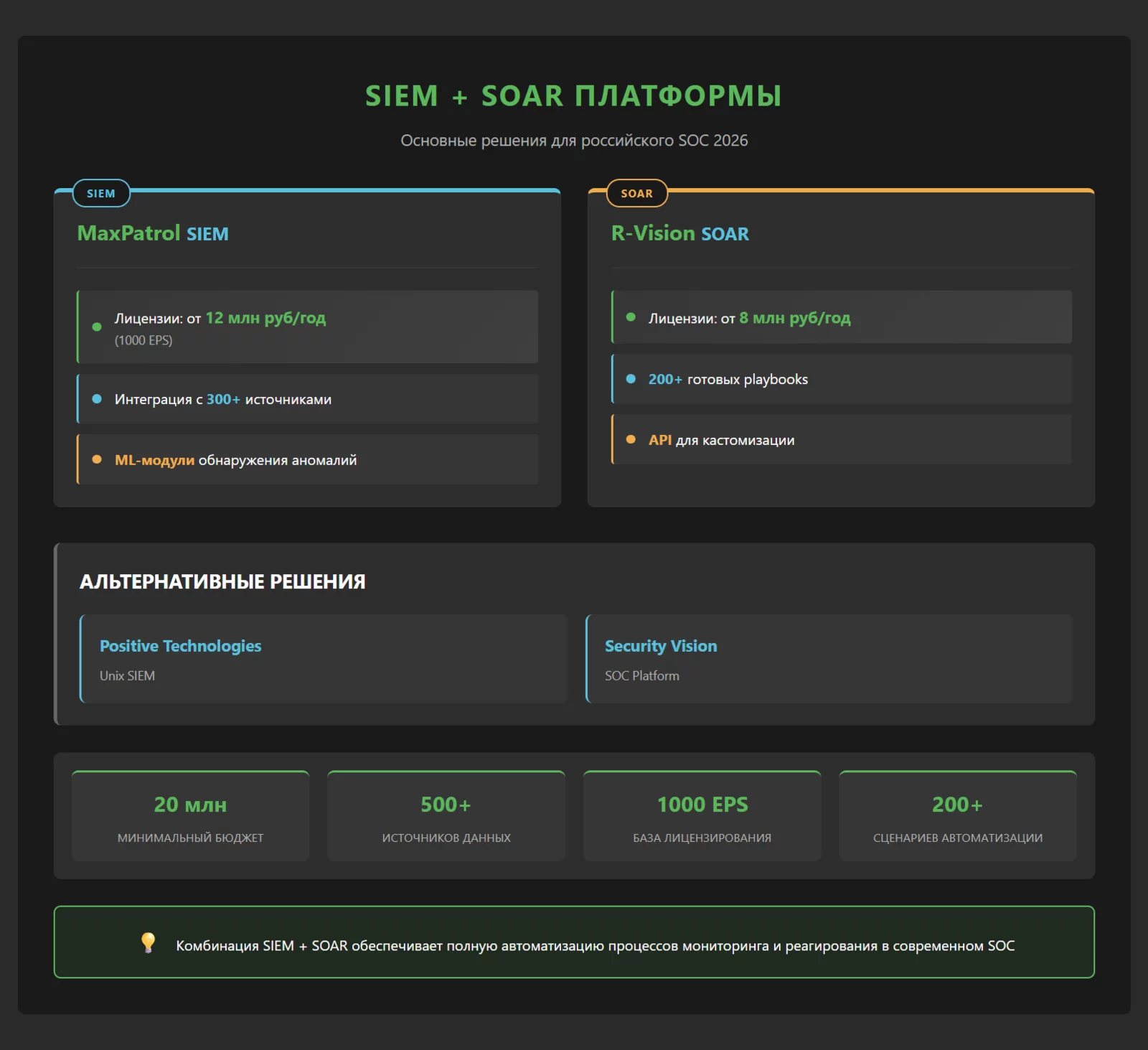The image size is (1148, 1050).
Task: Click the '1000 EPS' stat value
Action: (702, 805)
